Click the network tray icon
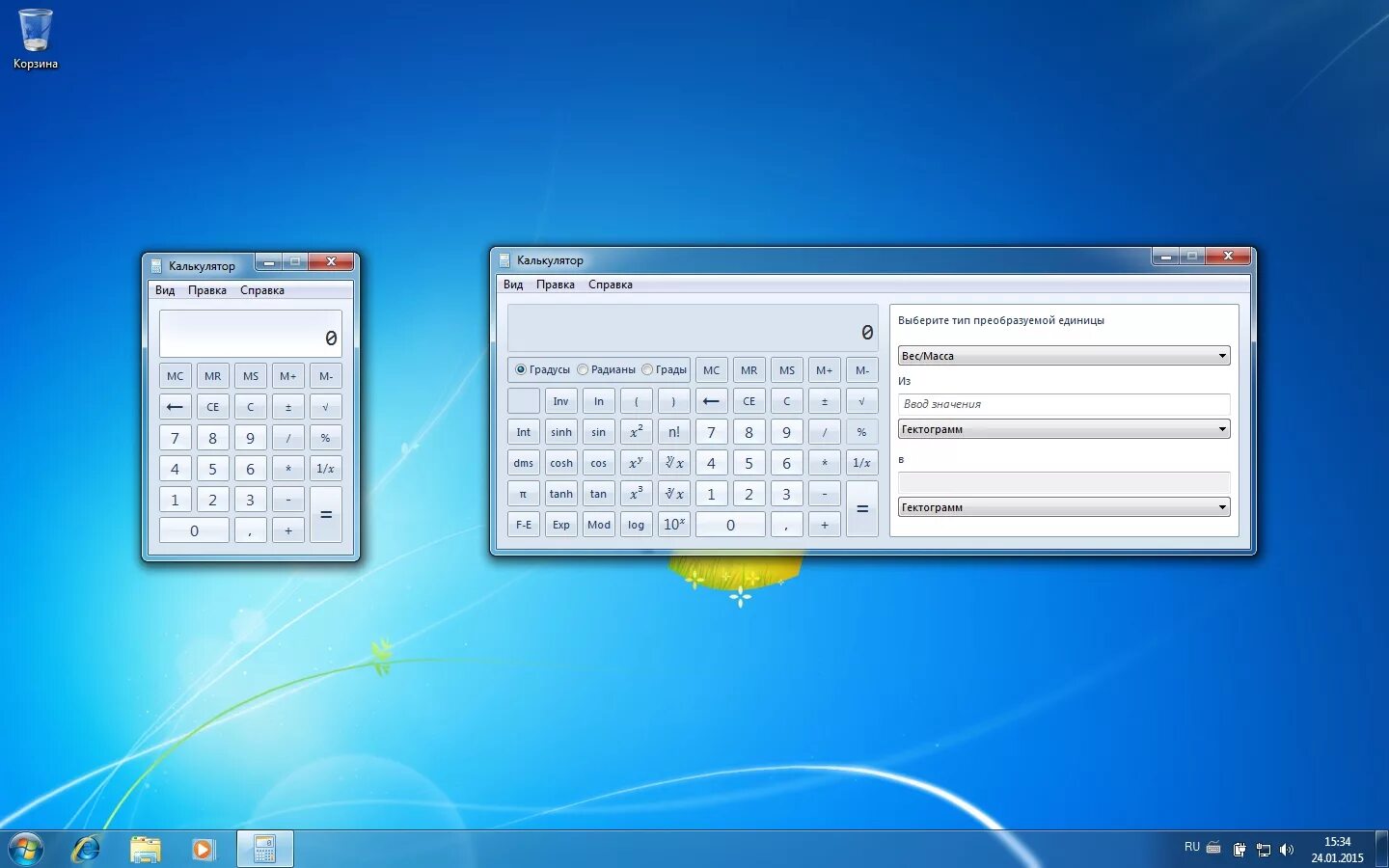This screenshot has width=1389, height=868. point(1263,850)
